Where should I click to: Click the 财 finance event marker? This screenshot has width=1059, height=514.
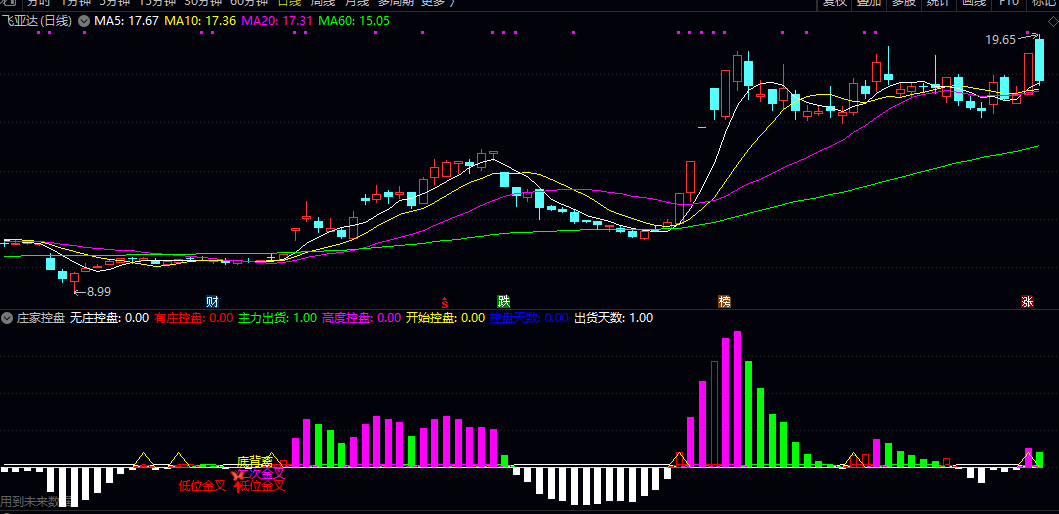pos(212,301)
